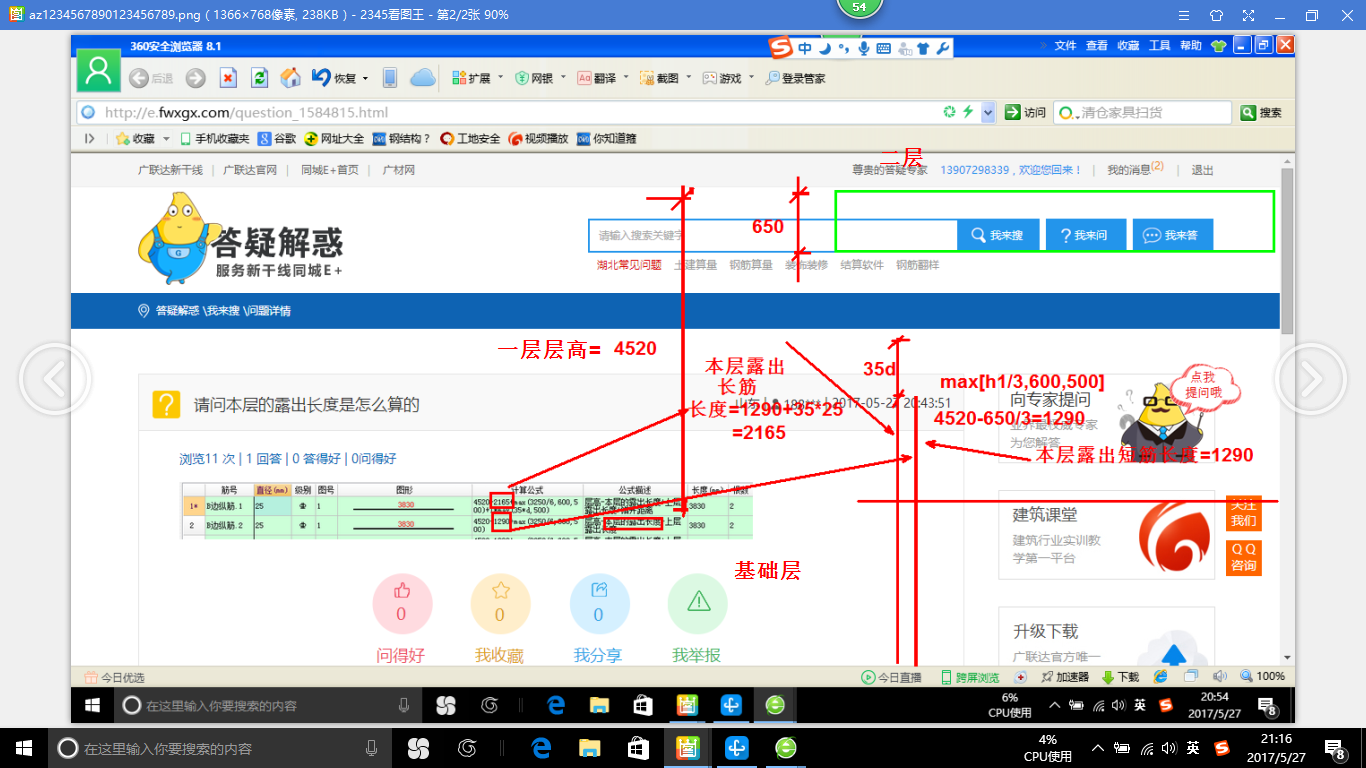This screenshot has height=768, width=1366.
Task: Expand the dropdown arrow next to 扩展
Action: (x=499, y=79)
